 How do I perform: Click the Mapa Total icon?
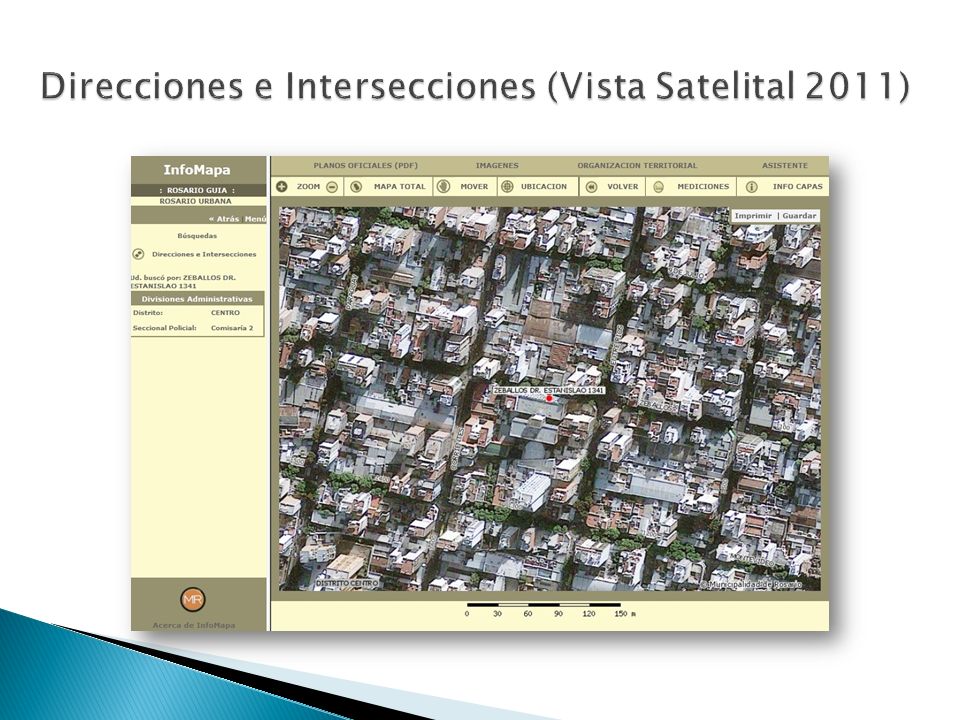[x=356, y=187]
